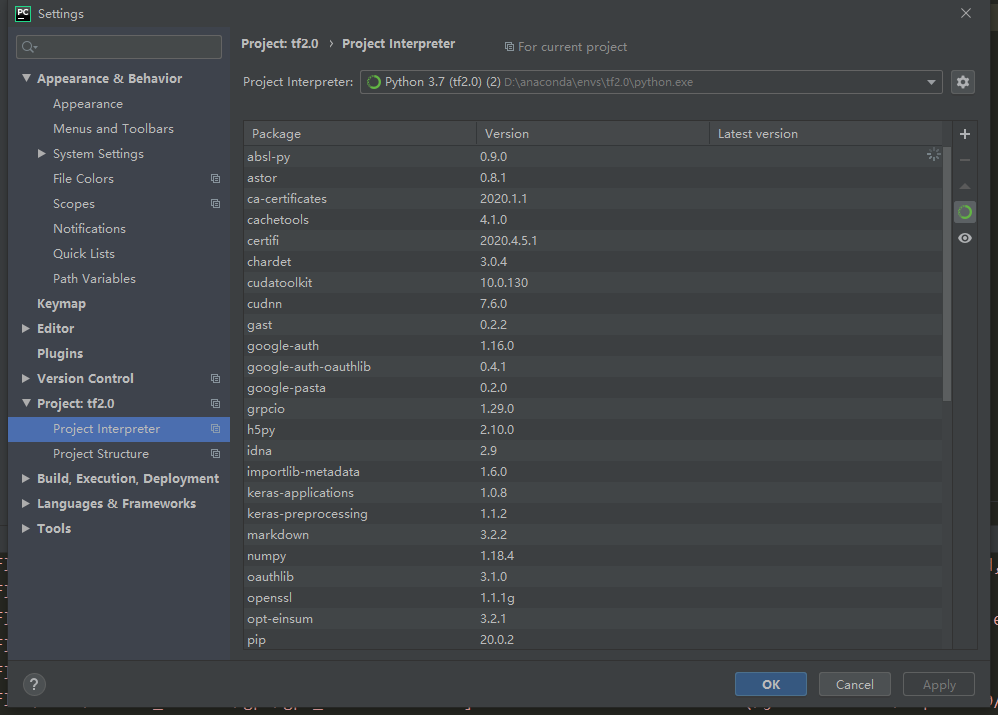Click the Cancel button
This screenshot has width=998, height=715.
(855, 684)
